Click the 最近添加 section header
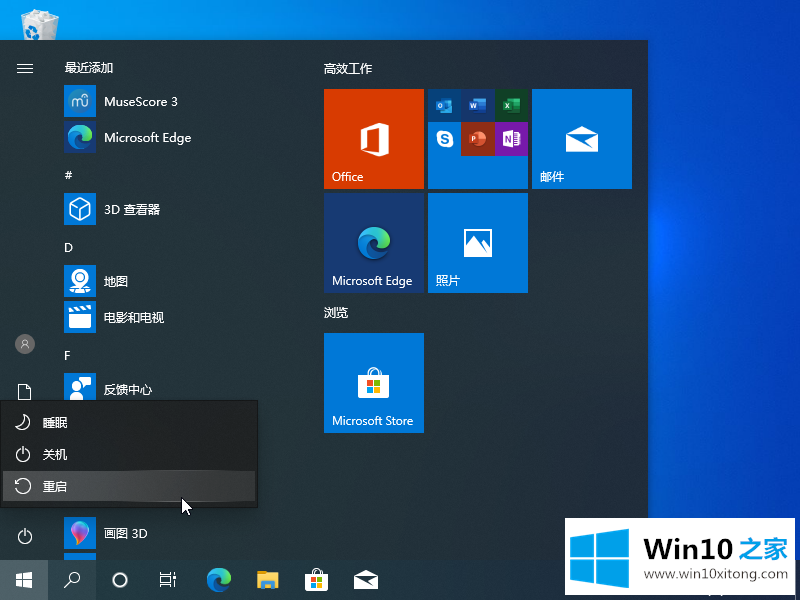 click(89, 68)
